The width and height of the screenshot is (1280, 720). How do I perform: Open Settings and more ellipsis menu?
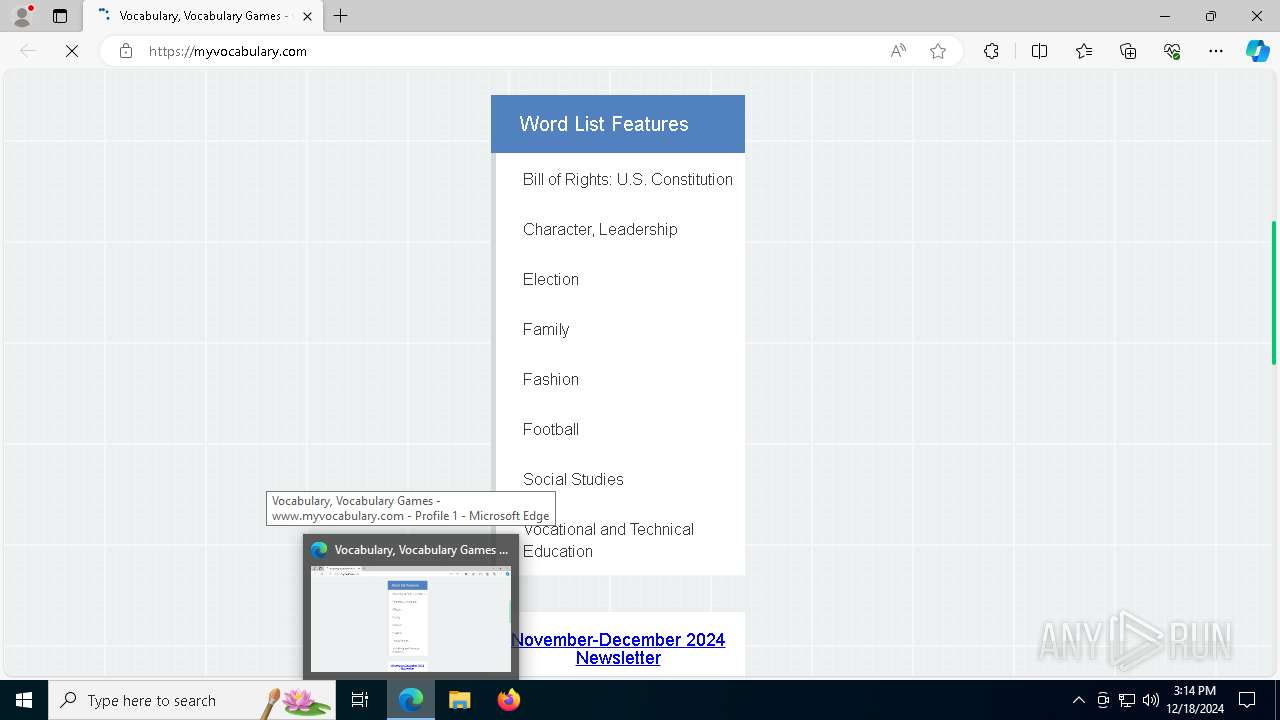click(x=1216, y=51)
